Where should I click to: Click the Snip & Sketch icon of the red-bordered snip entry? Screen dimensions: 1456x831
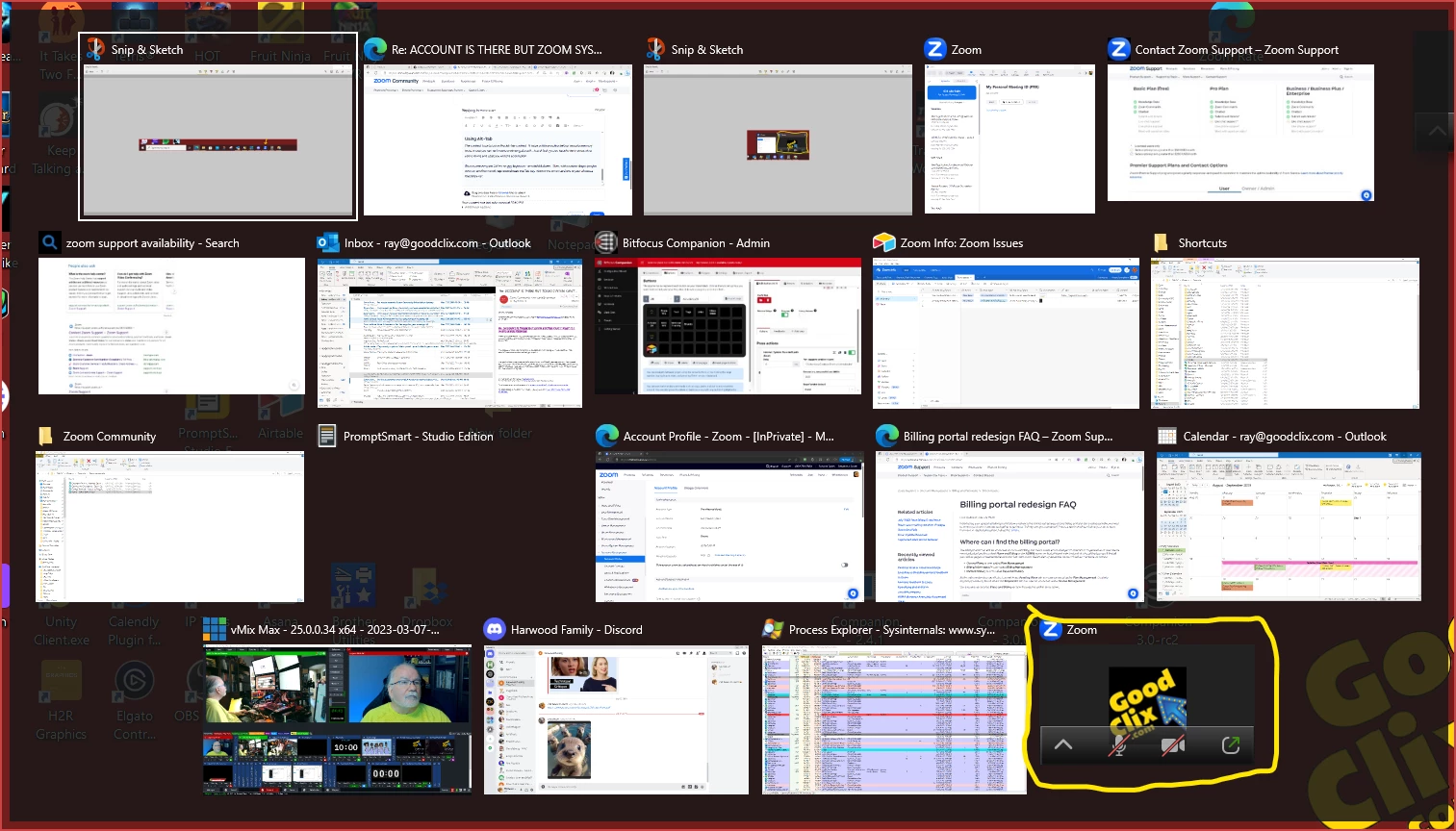655,49
